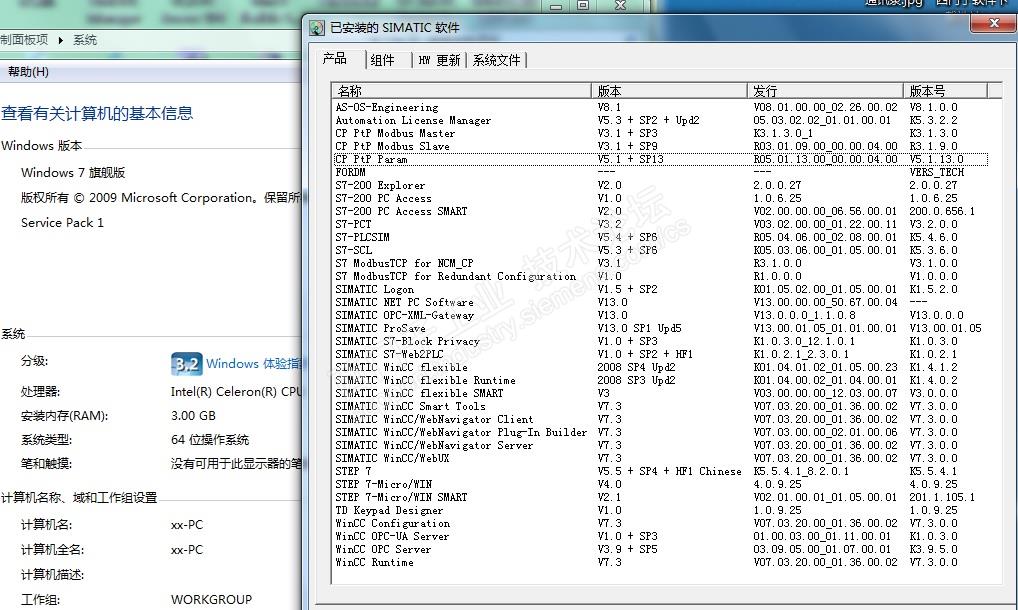
Task: Select the S7-PCT row
Action: [660, 224]
